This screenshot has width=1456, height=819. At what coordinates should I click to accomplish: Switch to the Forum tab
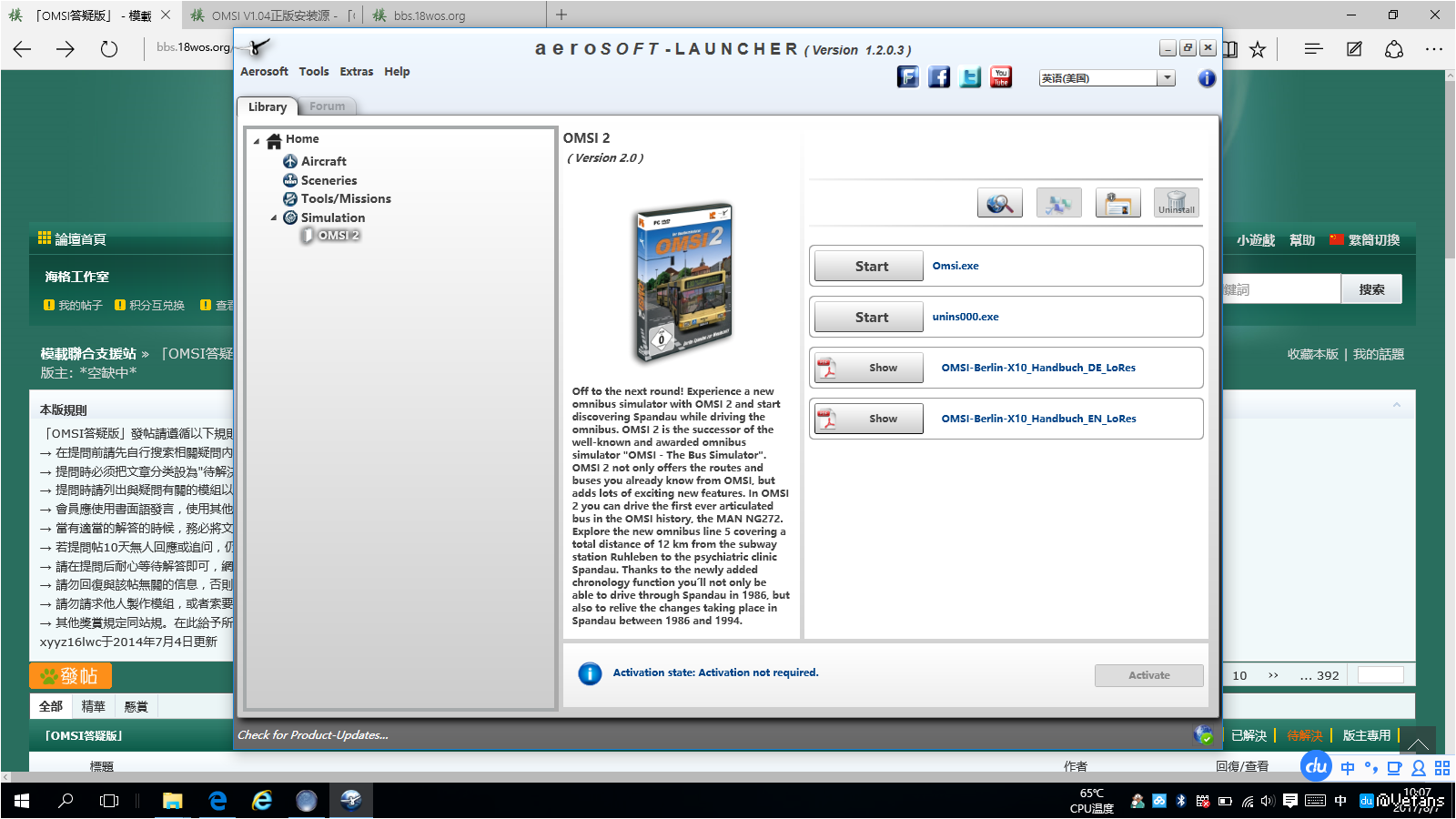[x=328, y=106]
